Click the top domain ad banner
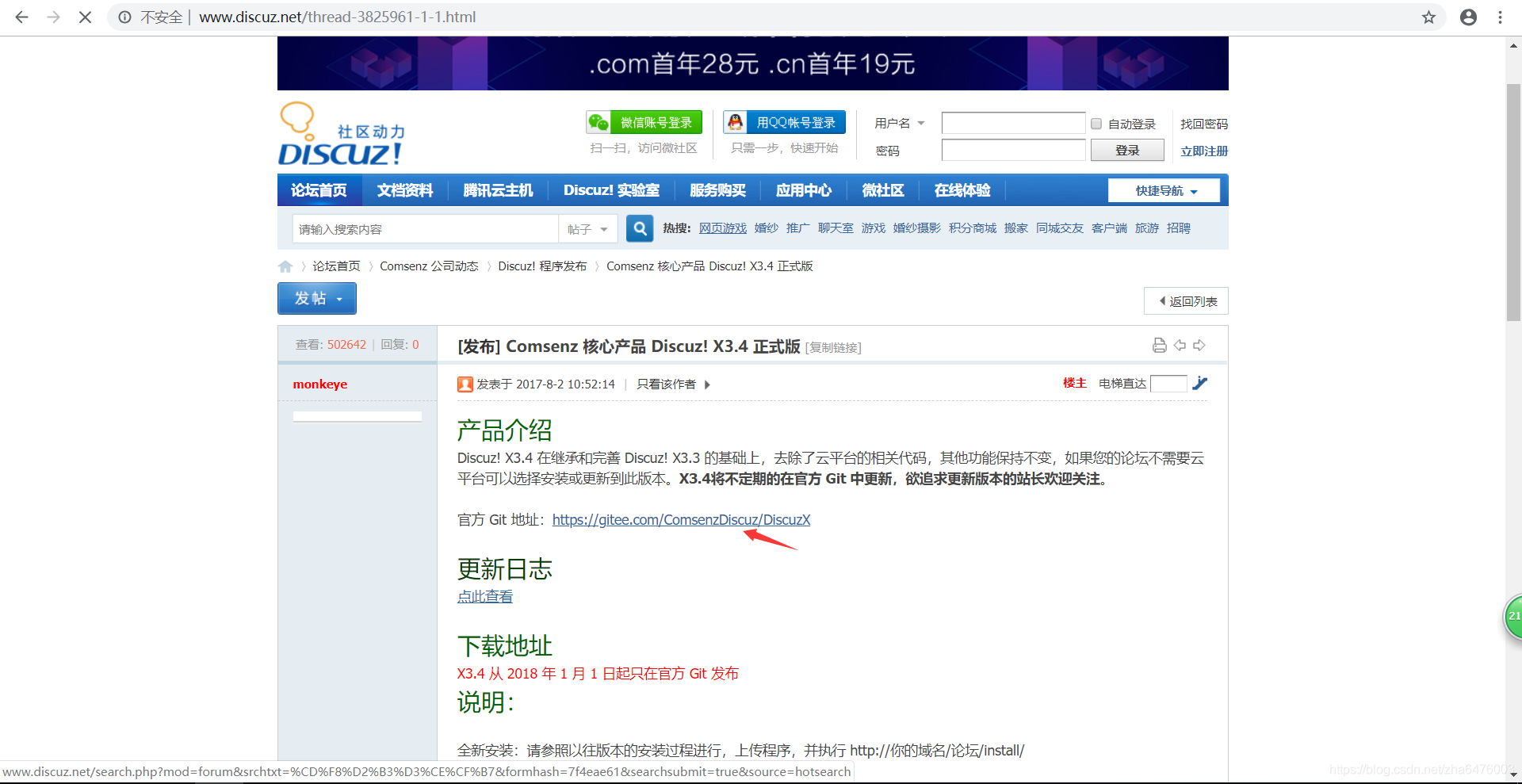The image size is (1522, 784). [753, 63]
